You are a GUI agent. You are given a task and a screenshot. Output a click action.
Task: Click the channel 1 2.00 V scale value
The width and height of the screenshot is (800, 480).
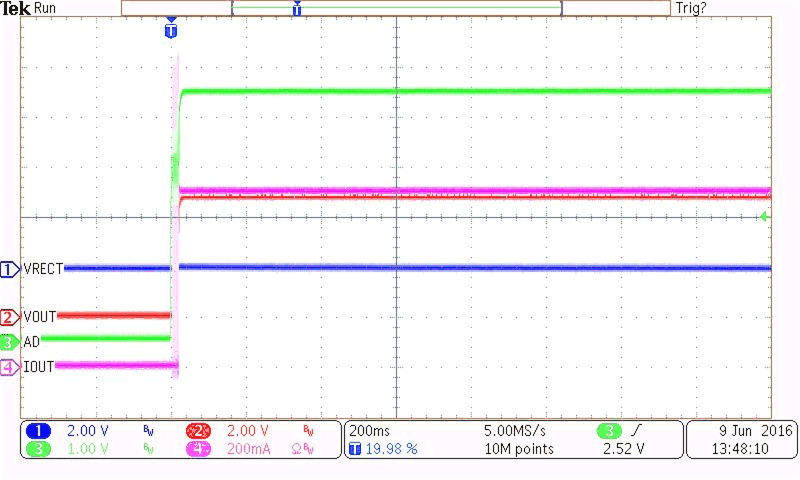click(88, 431)
